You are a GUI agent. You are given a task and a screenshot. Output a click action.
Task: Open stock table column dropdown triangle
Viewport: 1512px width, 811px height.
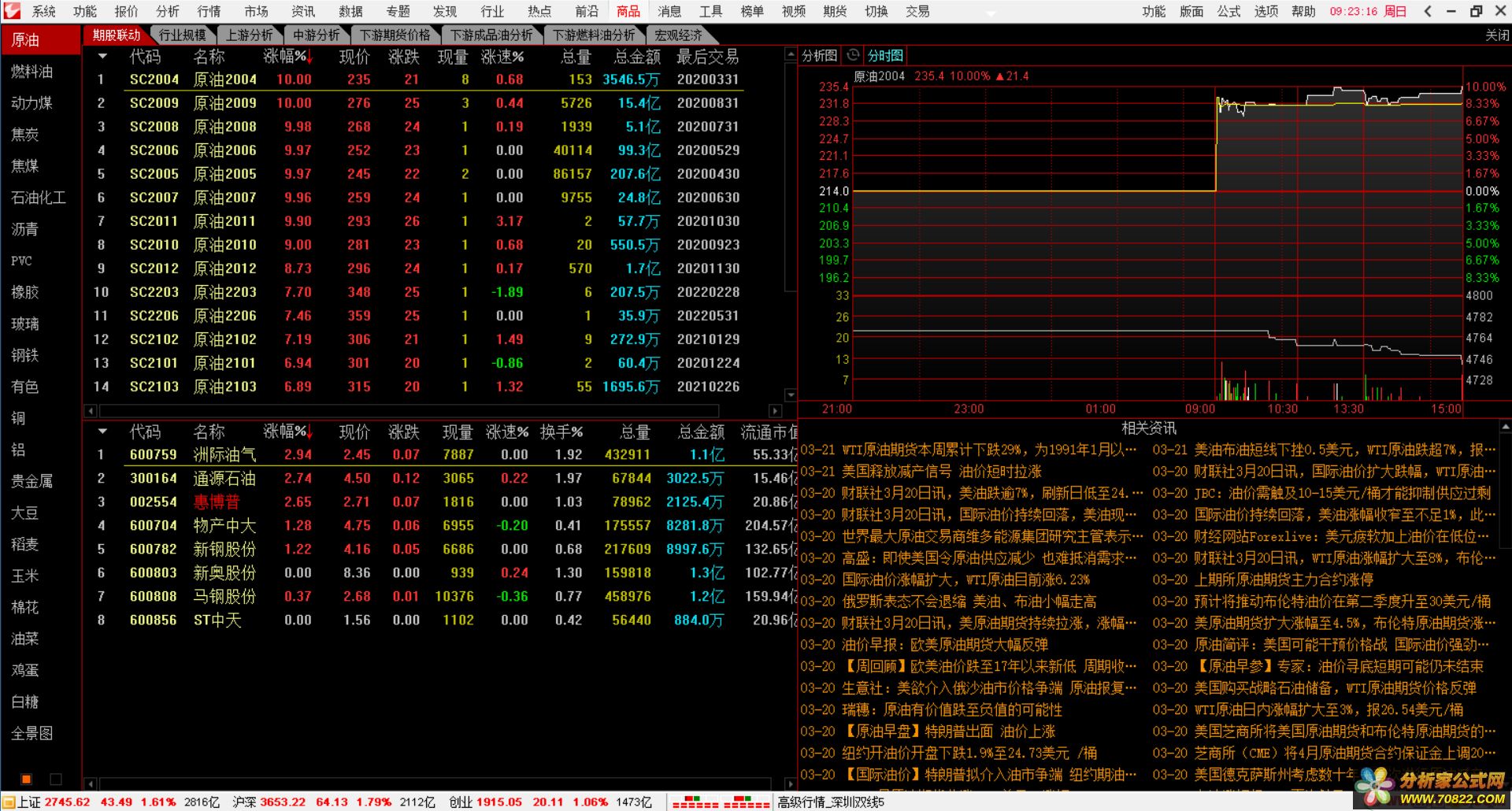pyautogui.click(x=102, y=431)
